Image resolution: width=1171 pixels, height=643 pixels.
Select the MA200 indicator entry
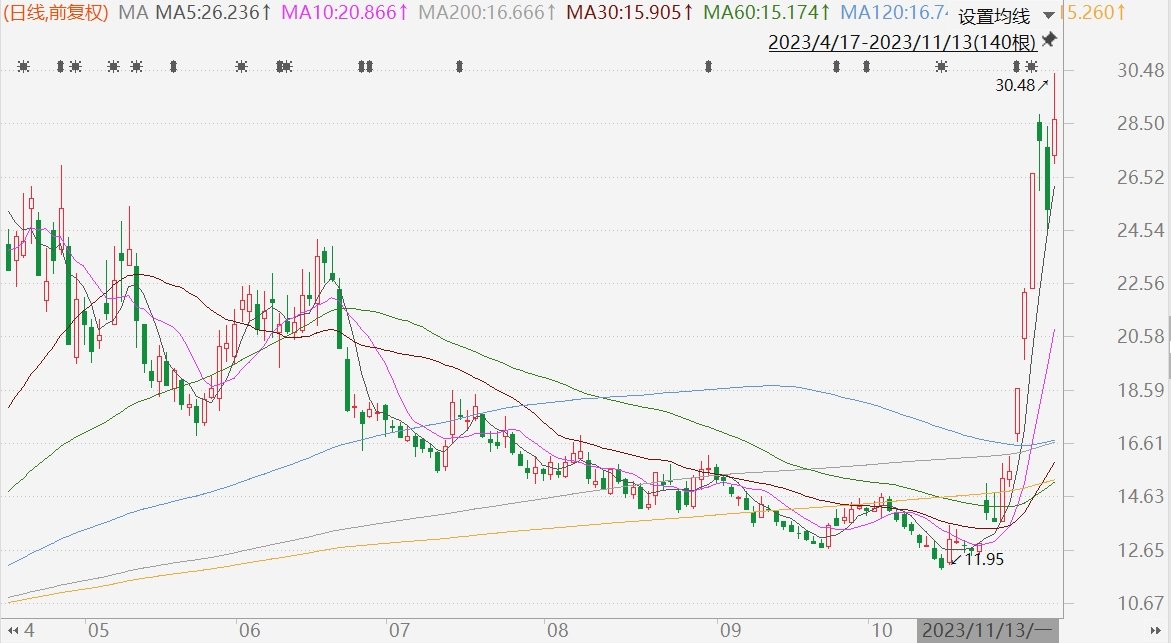487,13
